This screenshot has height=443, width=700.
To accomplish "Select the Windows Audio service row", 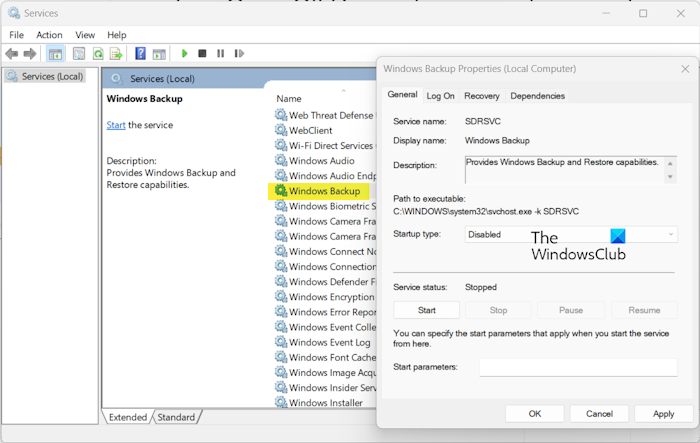I will 321,160.
